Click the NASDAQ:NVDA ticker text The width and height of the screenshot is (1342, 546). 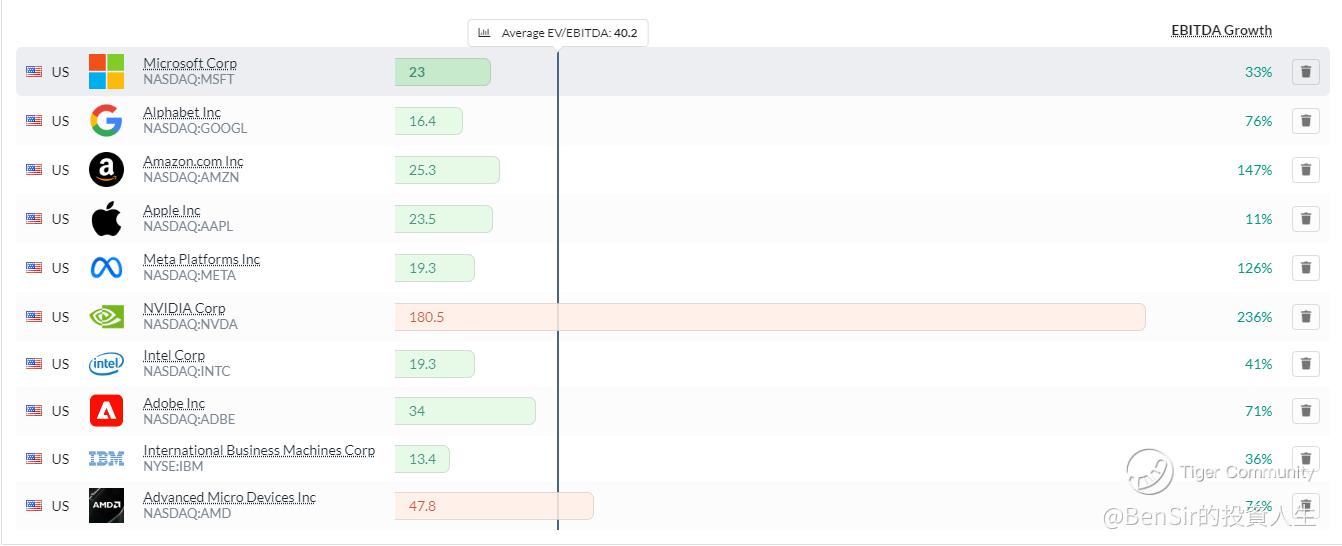click(x=190, y=325)
